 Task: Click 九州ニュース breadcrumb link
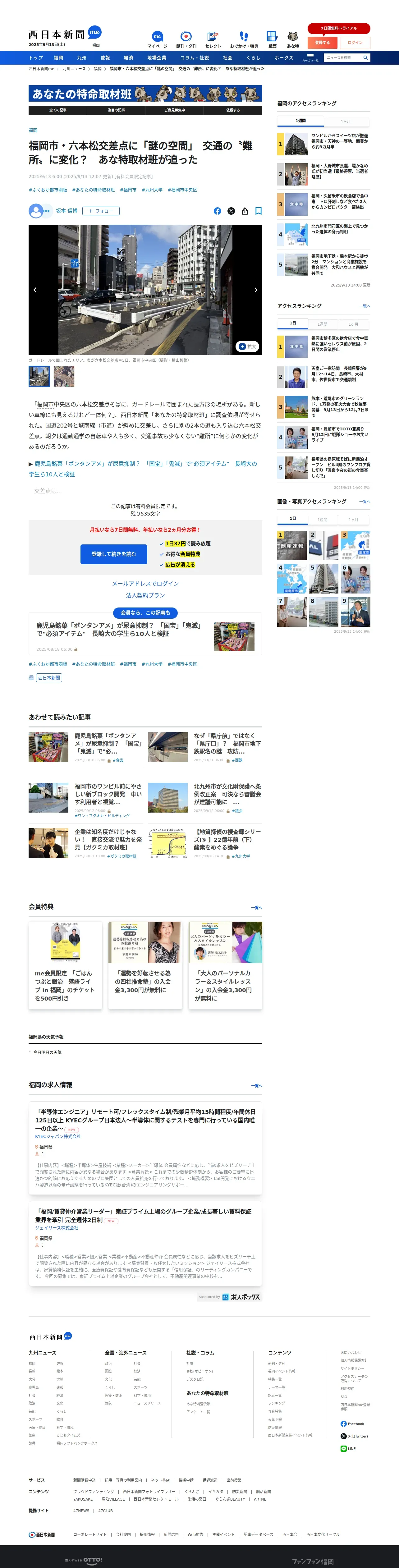point(74,69)
